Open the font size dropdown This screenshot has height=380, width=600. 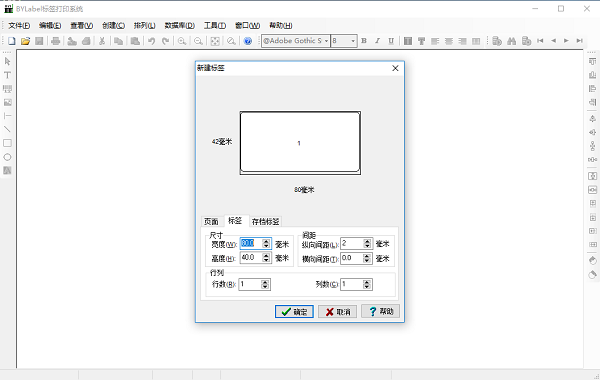[353, 41]
